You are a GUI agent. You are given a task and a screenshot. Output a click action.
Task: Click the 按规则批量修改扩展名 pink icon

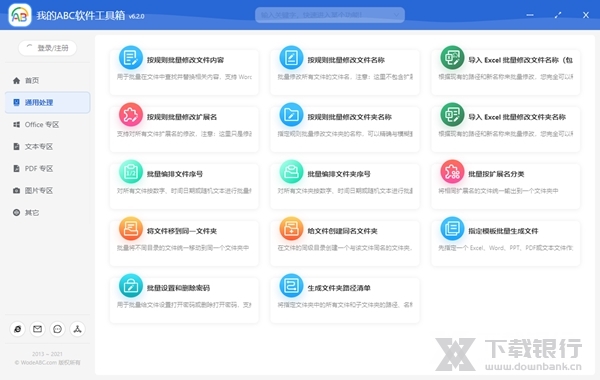point(131,115)
